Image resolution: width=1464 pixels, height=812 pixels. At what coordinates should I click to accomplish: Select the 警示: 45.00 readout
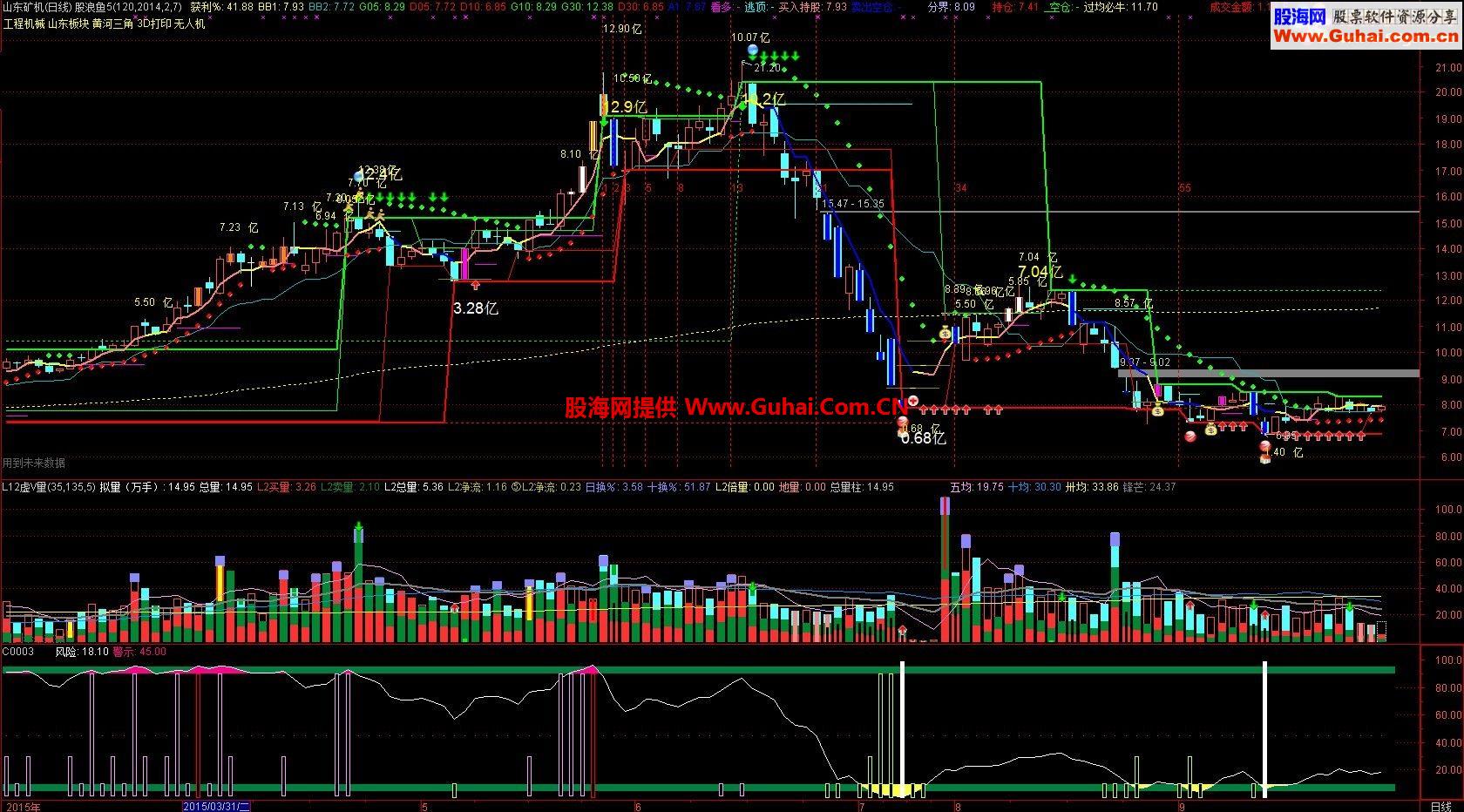tap(139, 652)
